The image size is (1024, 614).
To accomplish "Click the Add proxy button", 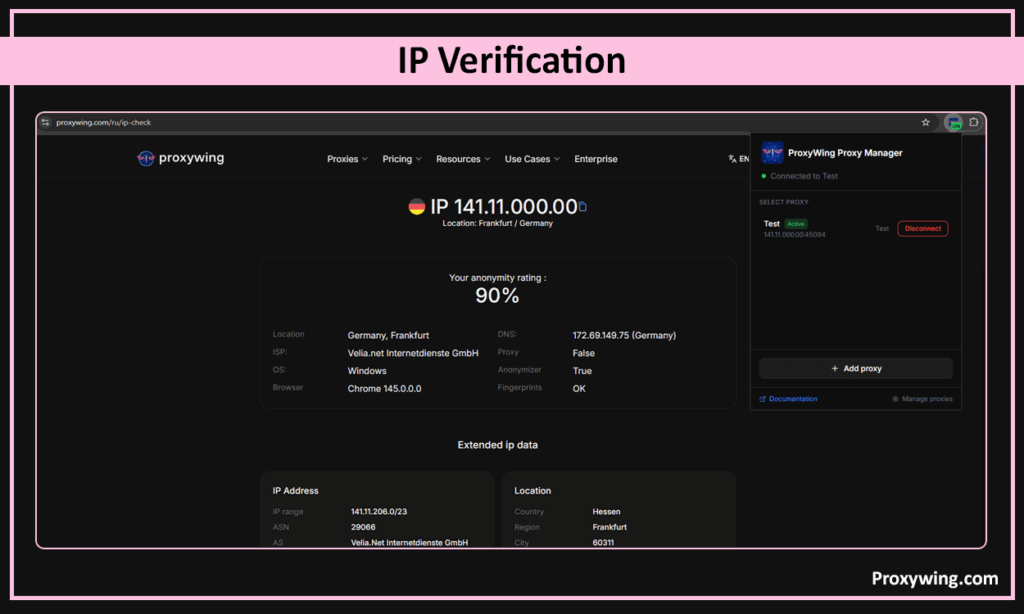I will pos(856,368).
